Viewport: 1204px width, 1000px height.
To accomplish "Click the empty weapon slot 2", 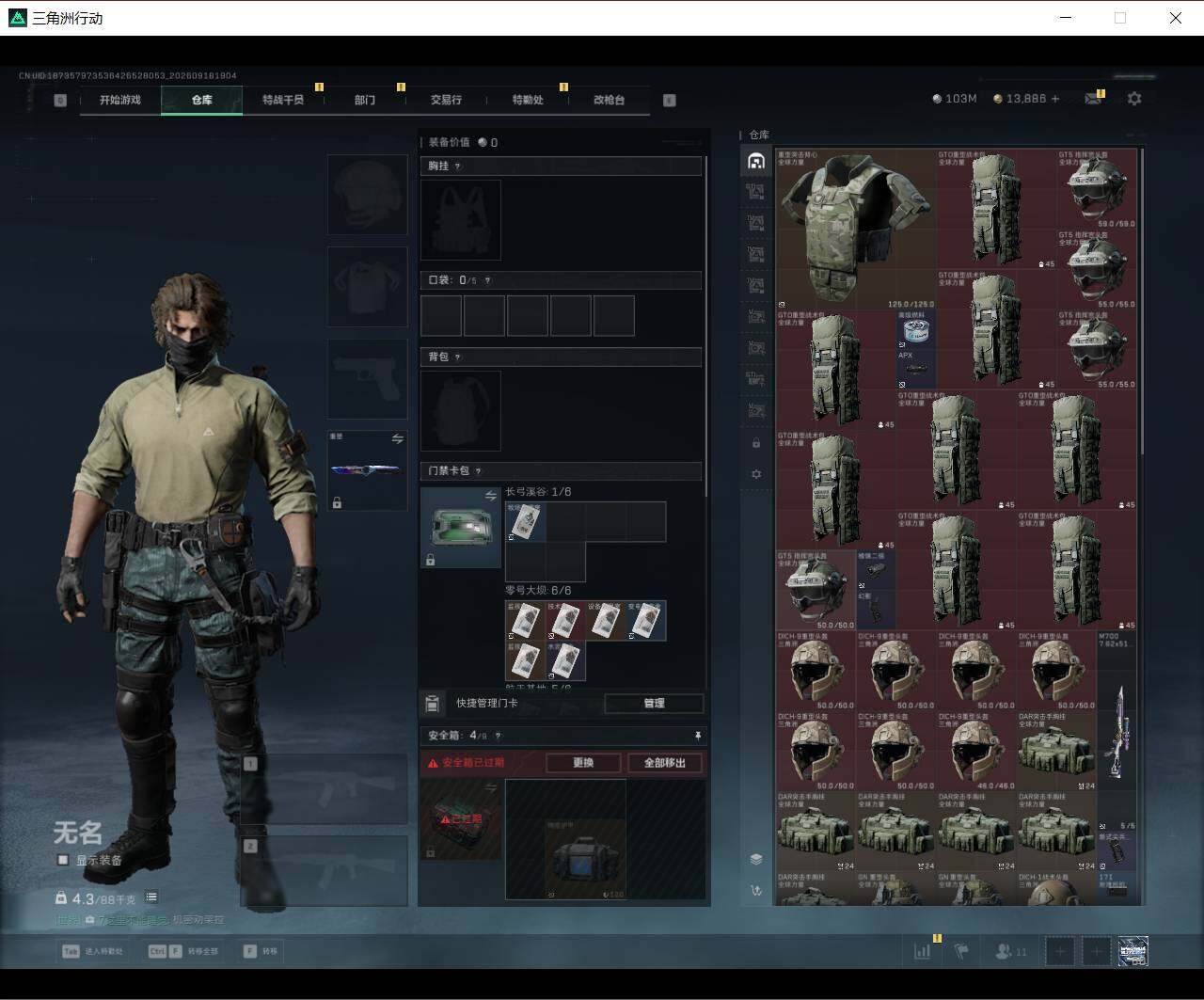I will (x=325, y=871).
